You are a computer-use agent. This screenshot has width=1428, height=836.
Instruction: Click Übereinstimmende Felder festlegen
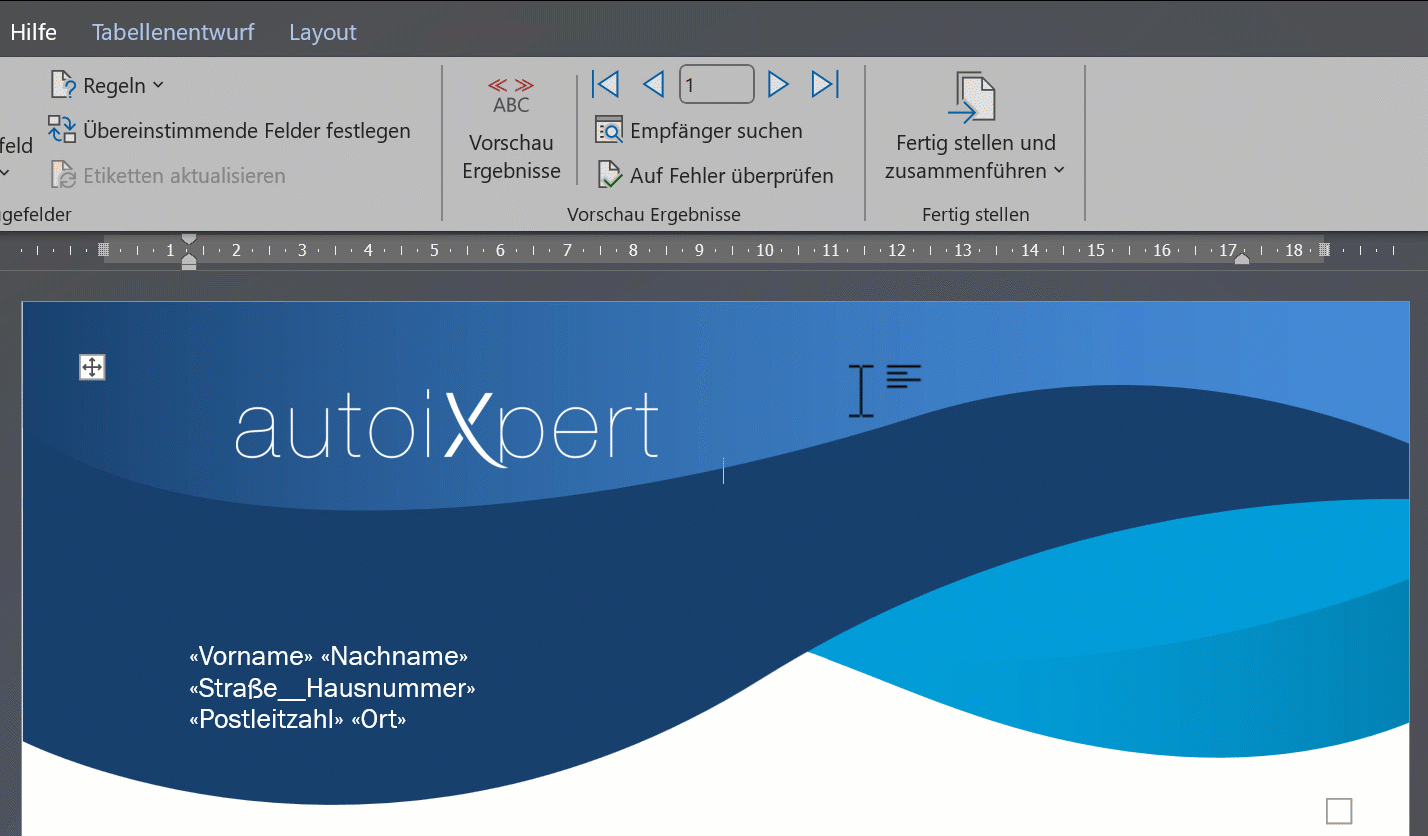pos(230,131)
